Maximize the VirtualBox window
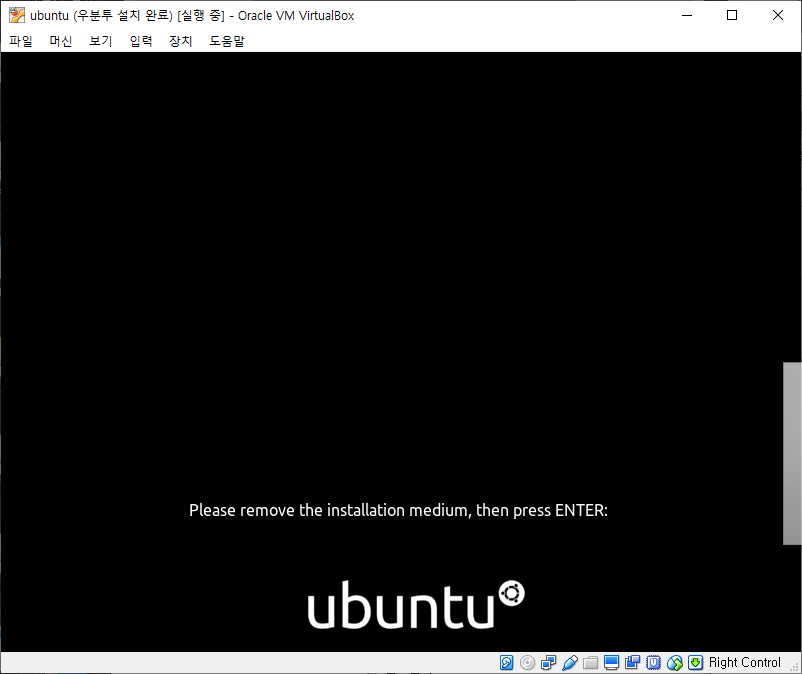 coord(732,15)
